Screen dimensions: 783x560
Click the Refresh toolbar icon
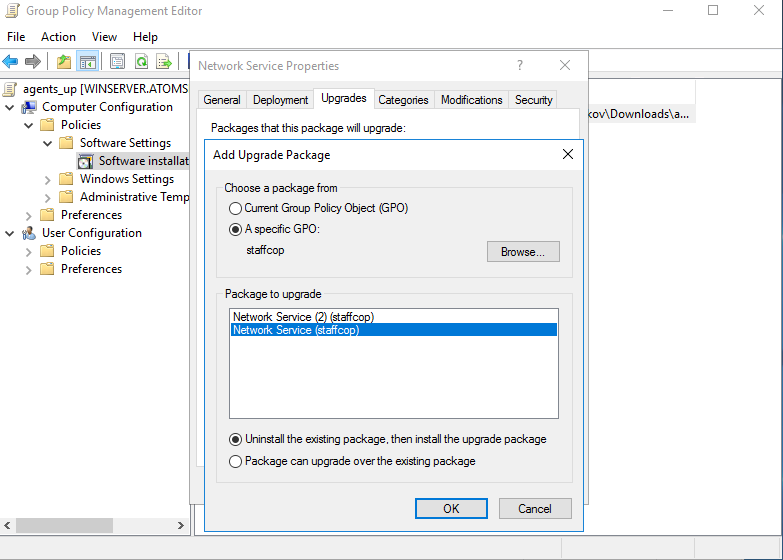click(x=141, y=61)
